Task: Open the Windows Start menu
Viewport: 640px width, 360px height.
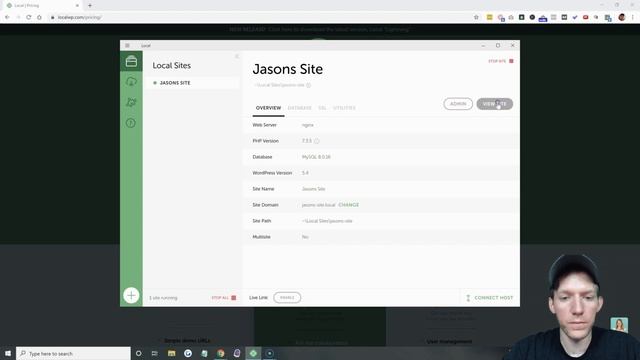Action: 8,353
